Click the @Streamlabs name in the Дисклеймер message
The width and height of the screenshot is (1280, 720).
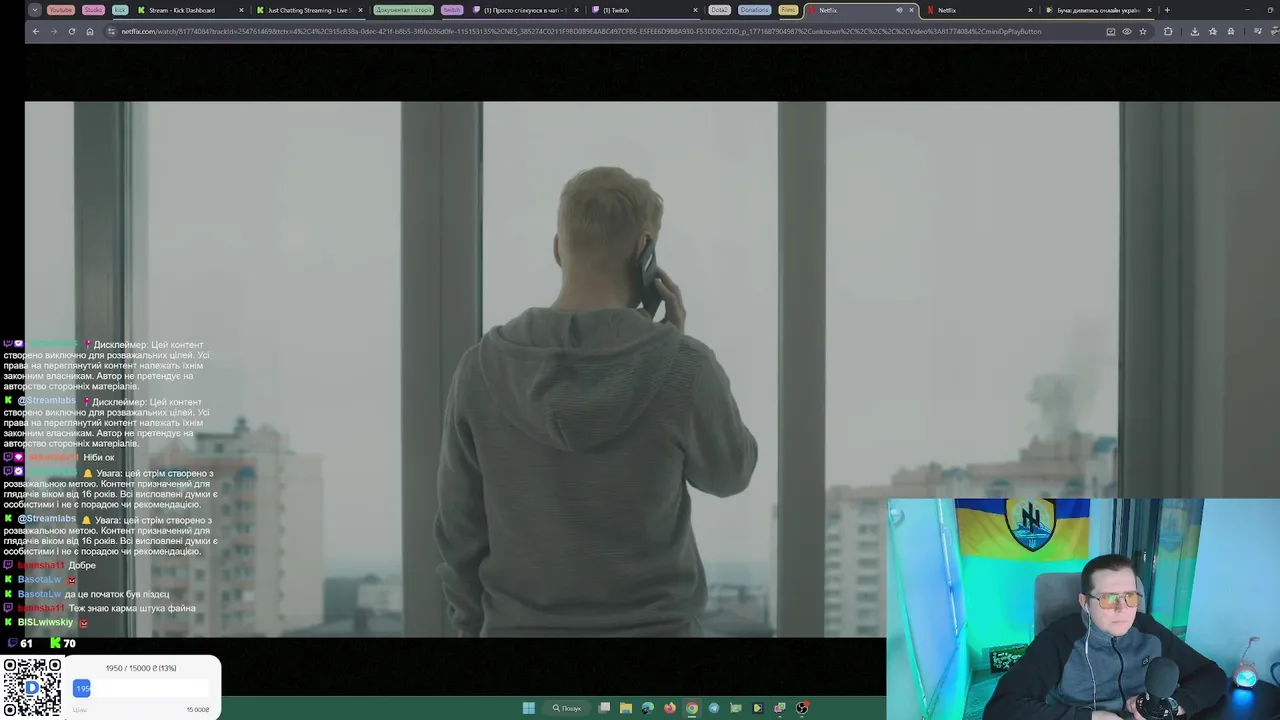(47, 401)
